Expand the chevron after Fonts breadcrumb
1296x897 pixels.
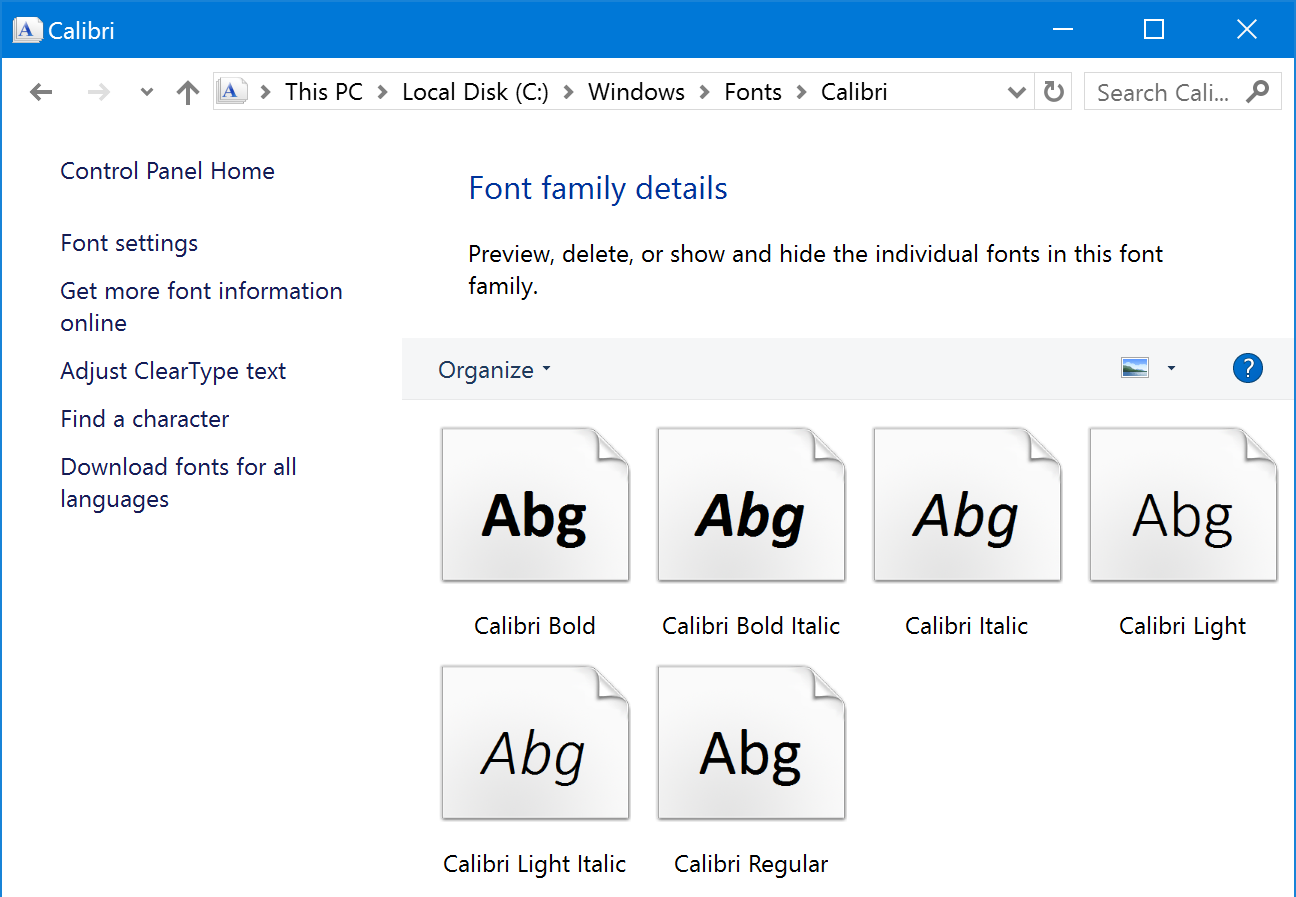point(801,92)
